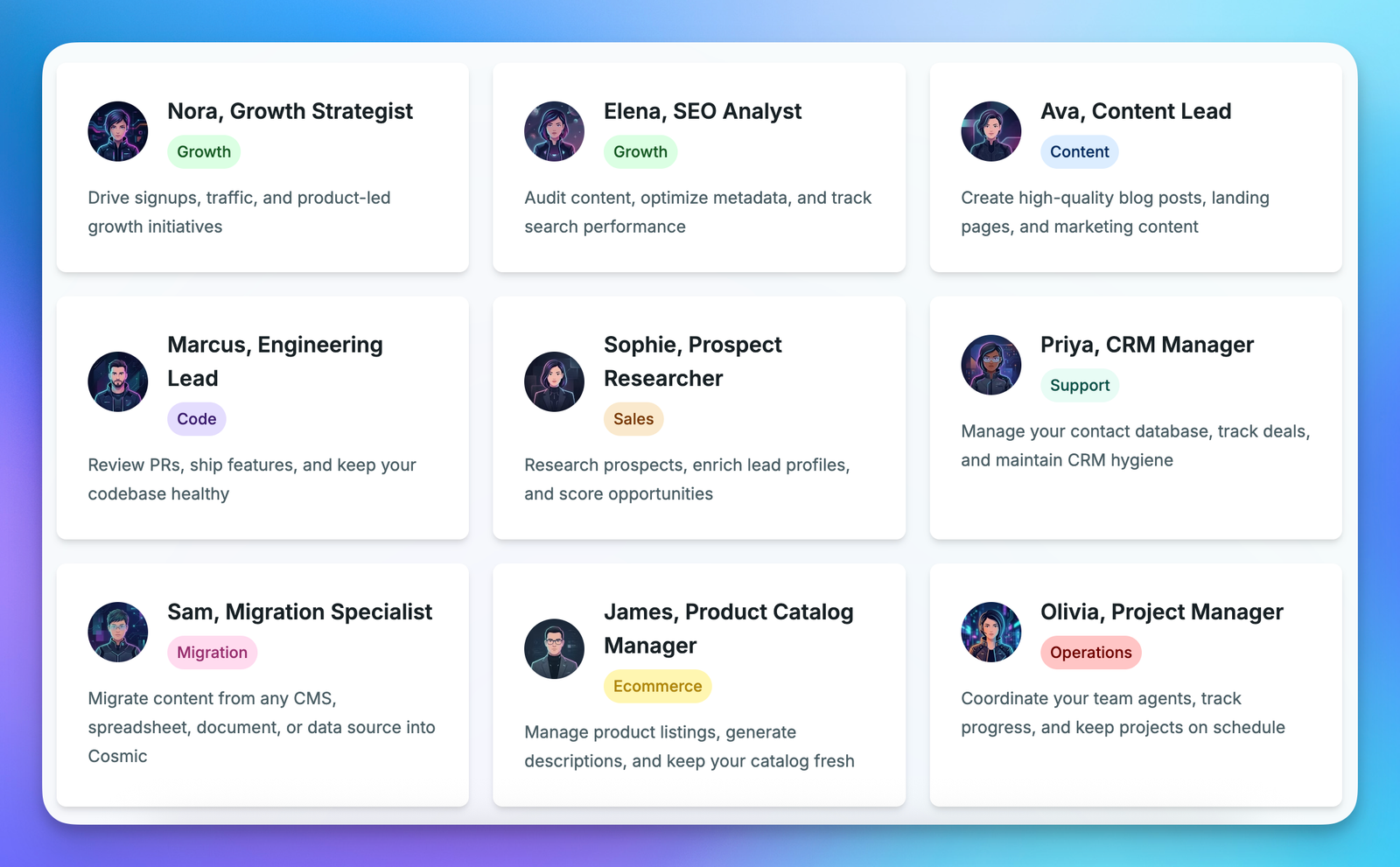Click Sam's Migrate content description text
Screen dimensions: 1400x867
[x=261, y=727]
